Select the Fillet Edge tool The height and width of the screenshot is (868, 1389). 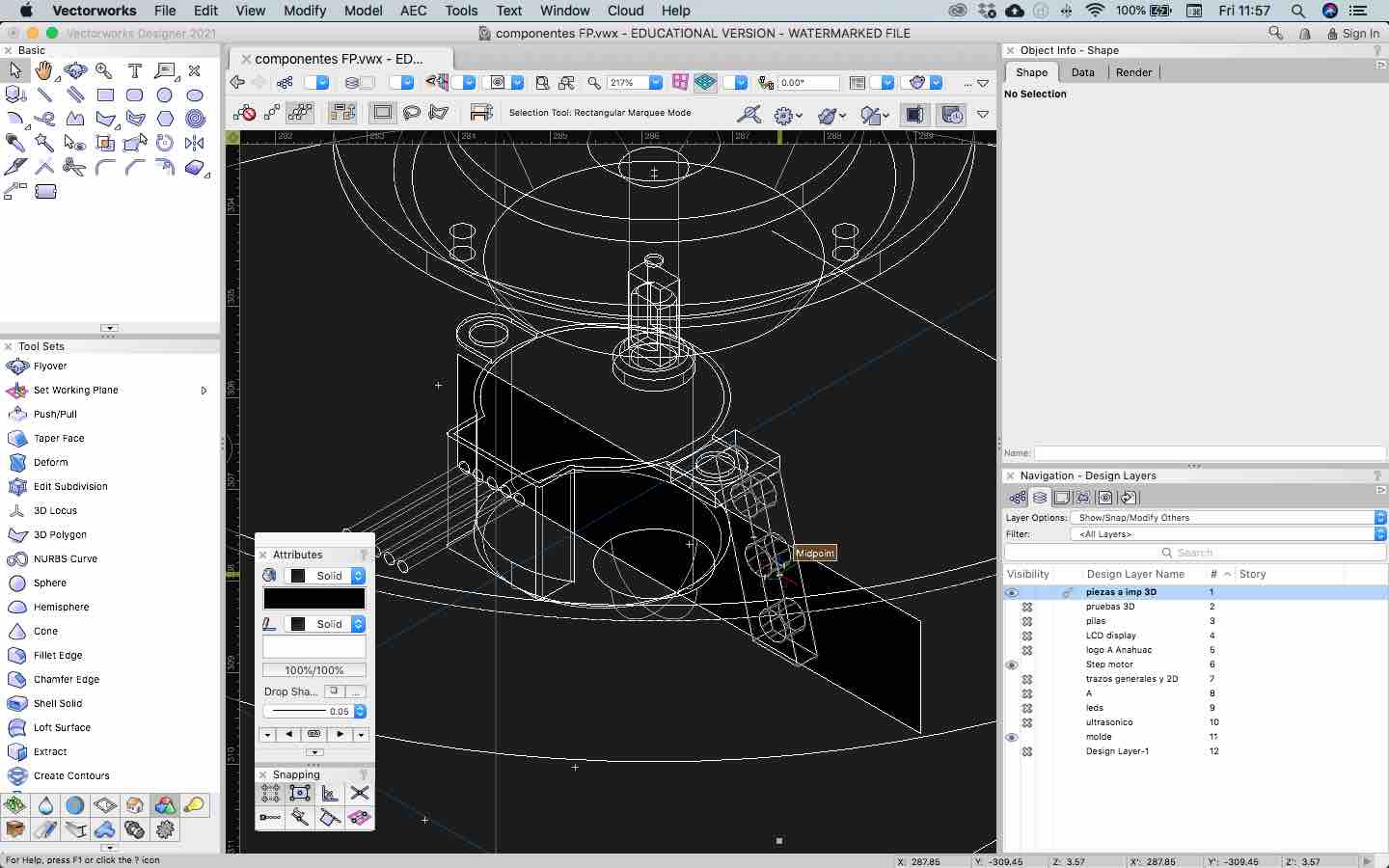(x=58, y=656)
